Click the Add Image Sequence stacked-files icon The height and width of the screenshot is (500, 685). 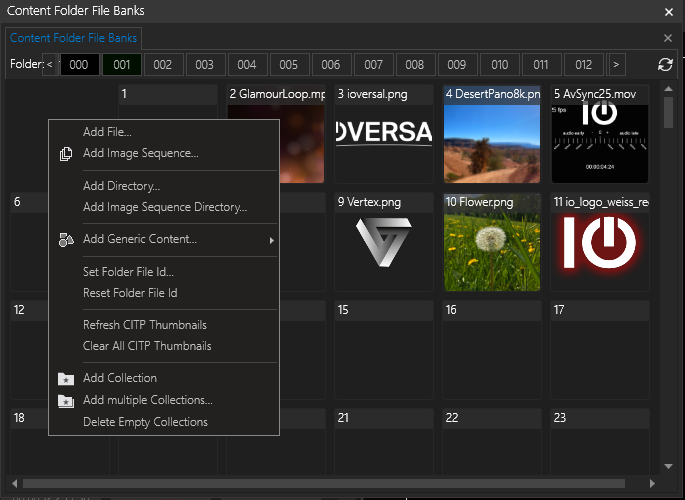coord(66,154)
